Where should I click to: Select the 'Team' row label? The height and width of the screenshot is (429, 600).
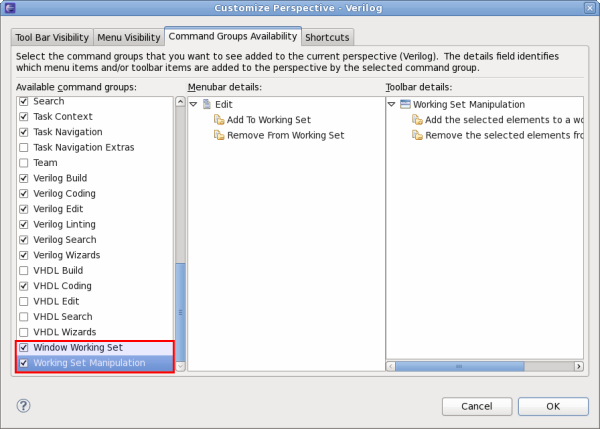pyautogui.click(x=45, y=163)
